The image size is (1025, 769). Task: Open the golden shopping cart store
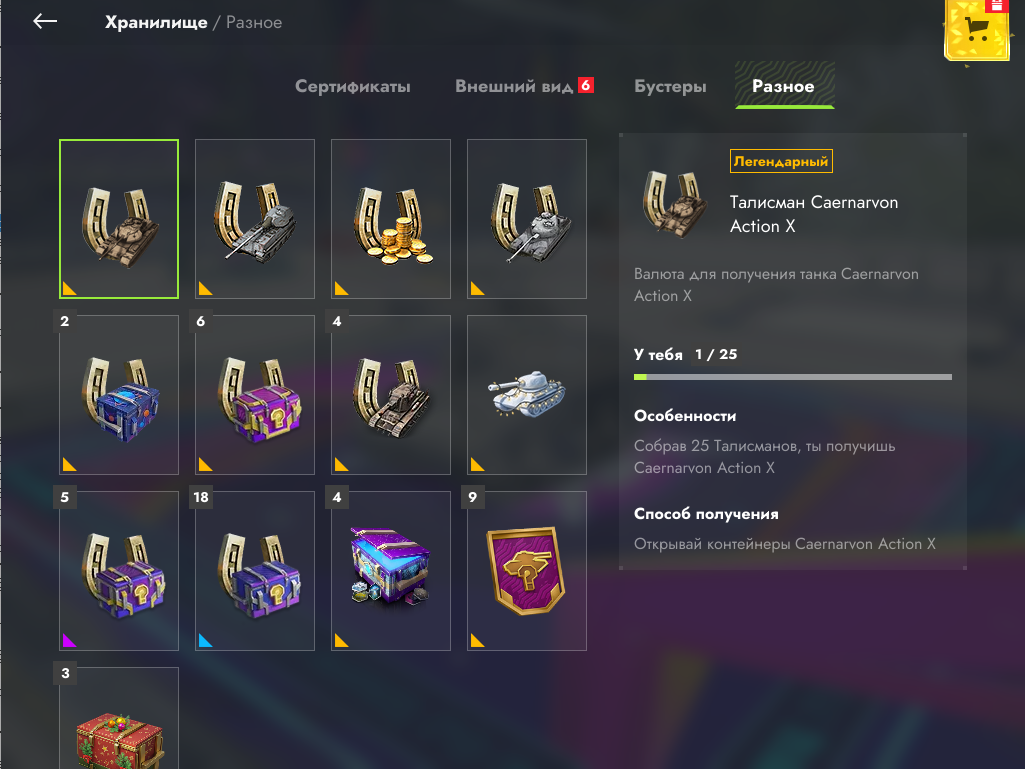(x=977, y=29)
